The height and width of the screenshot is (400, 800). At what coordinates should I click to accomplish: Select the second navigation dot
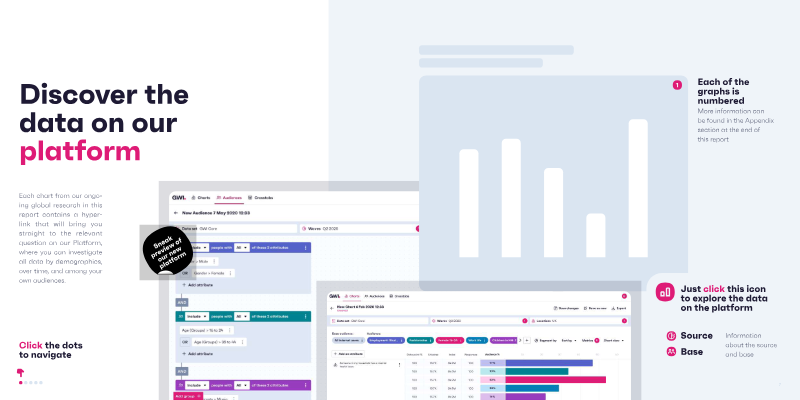click(x=26, y=382)
